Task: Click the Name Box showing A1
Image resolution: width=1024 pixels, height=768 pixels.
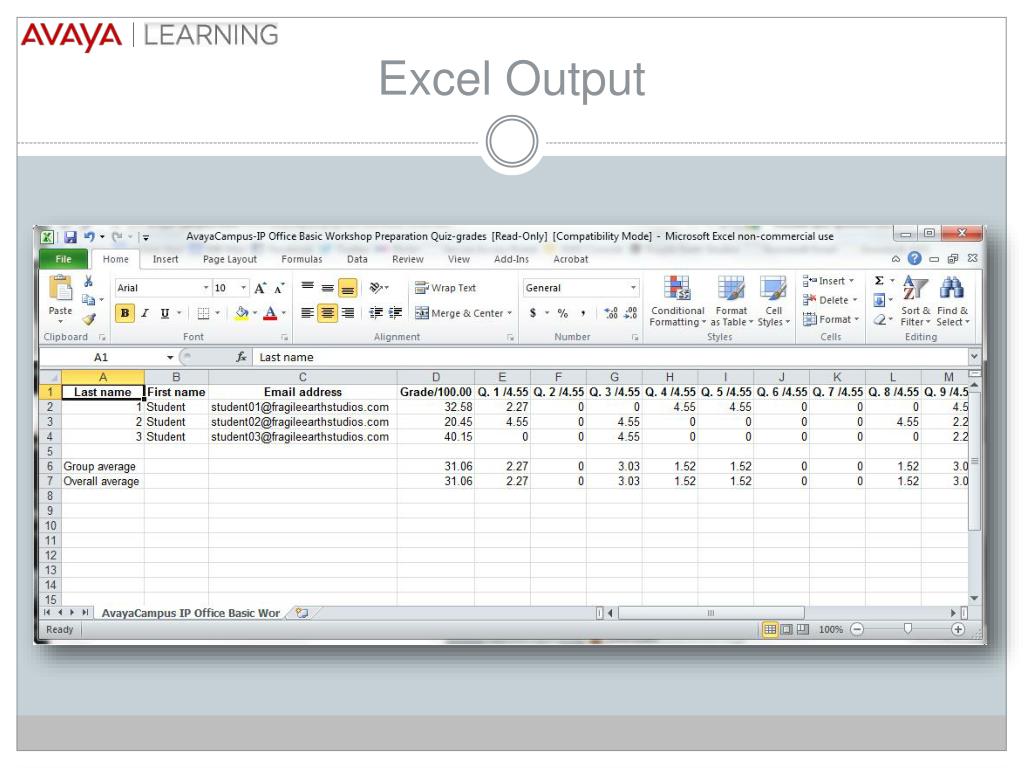Action: [x=101, y=357]
